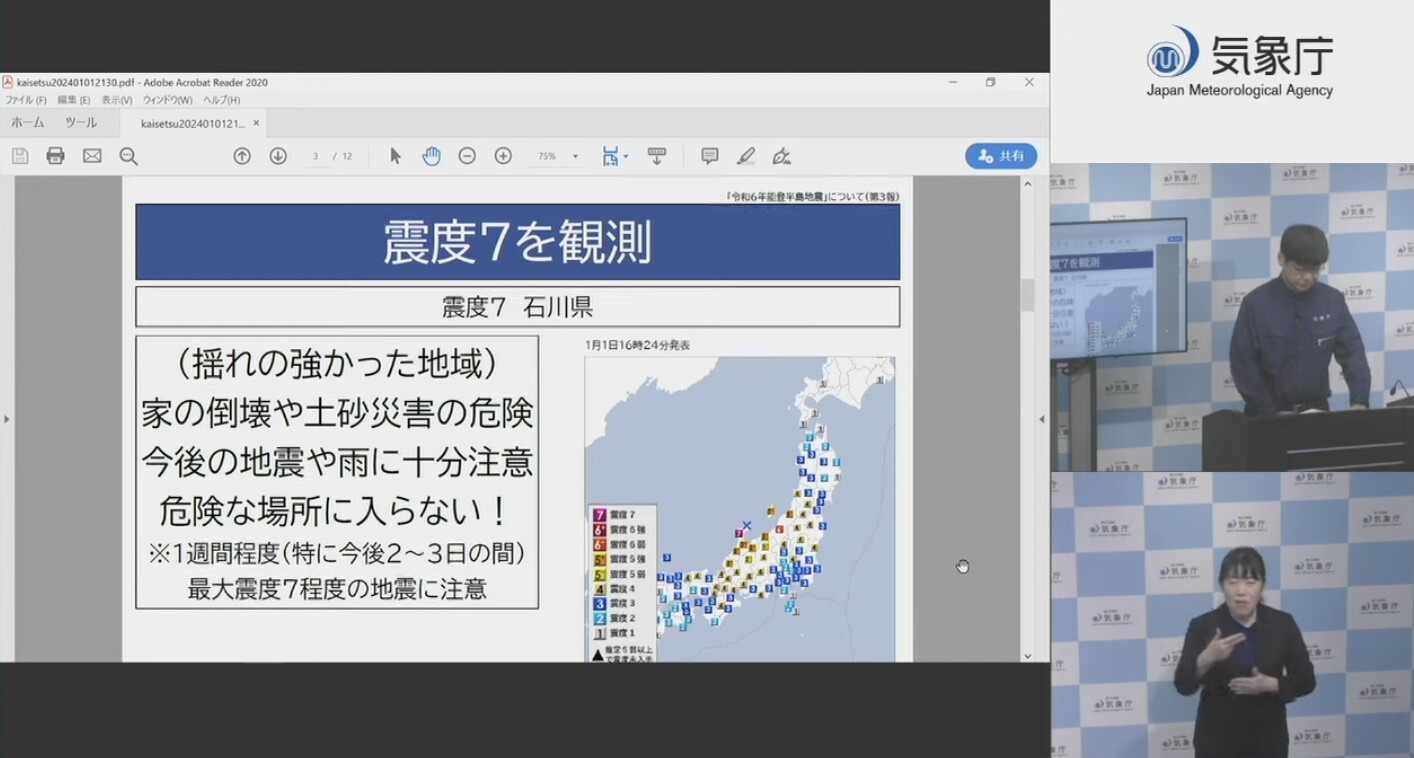Activate the Hand pan tool
This screenshot has height=758, width=1414.
(x=431, y=156)
